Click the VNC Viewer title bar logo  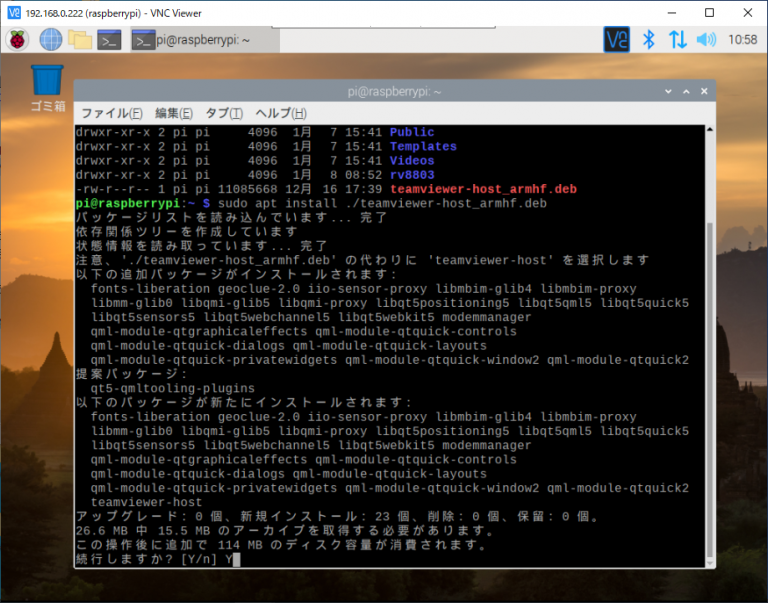point(14,13)
